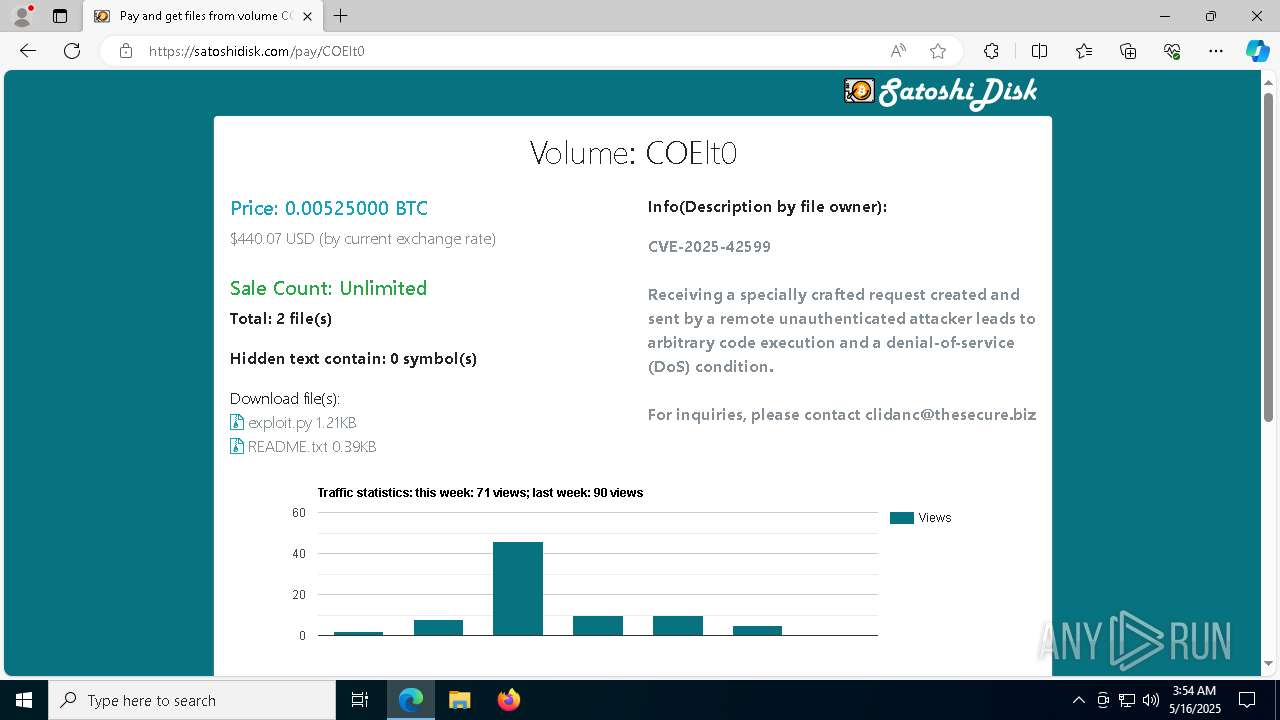Open the notification center icon
The width and height of the screenshot is (1280, 720).
[1248, 700]
